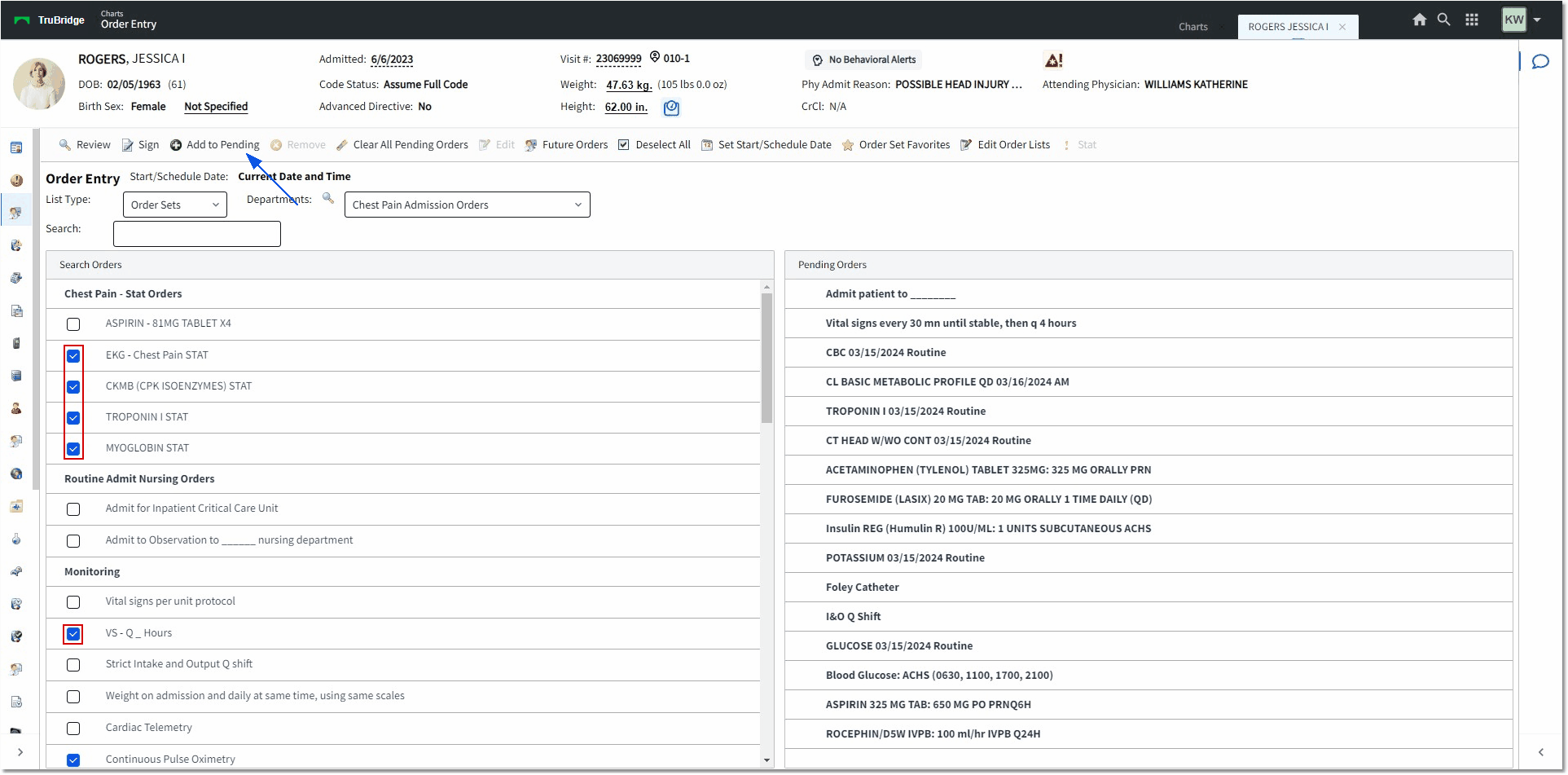Click the Departments magnifier search icon
The height and width of the screenshot is (775, 1568).
328,198
